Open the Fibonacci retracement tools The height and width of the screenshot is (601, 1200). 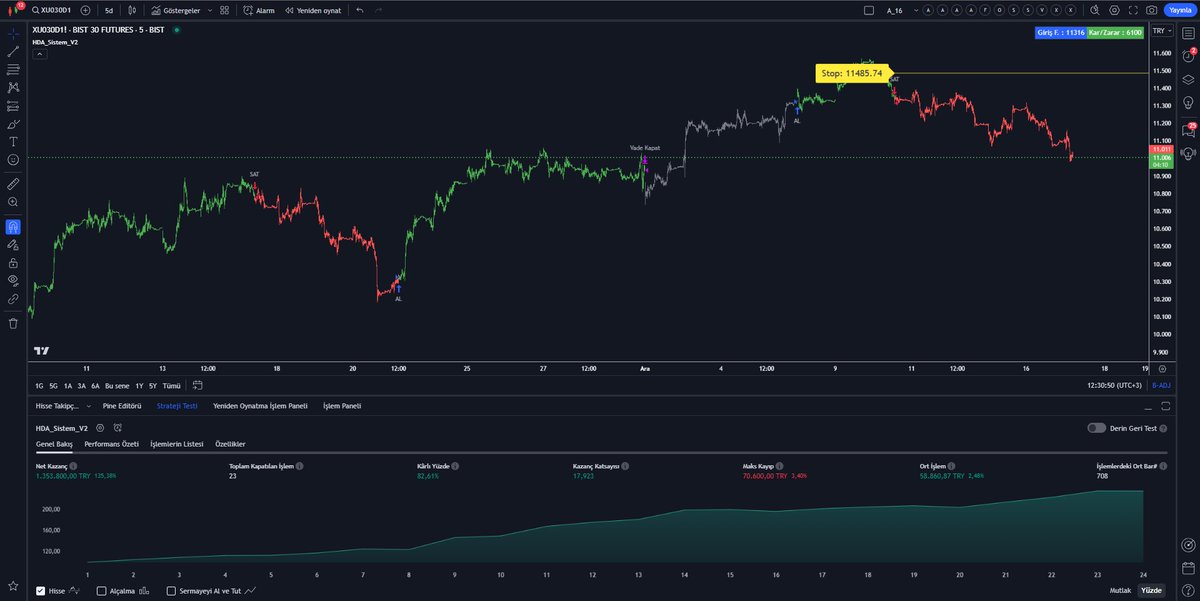tap(13, 69)
